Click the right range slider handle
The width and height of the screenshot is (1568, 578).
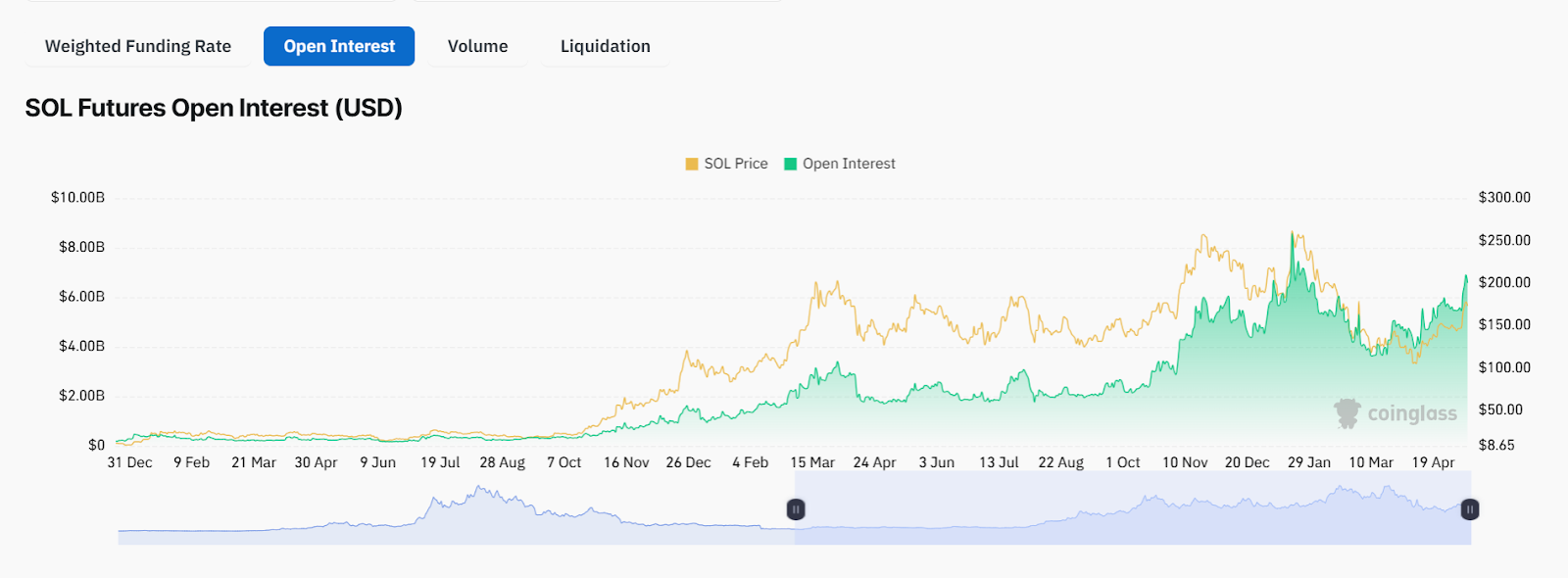[x=1470, y=509]
